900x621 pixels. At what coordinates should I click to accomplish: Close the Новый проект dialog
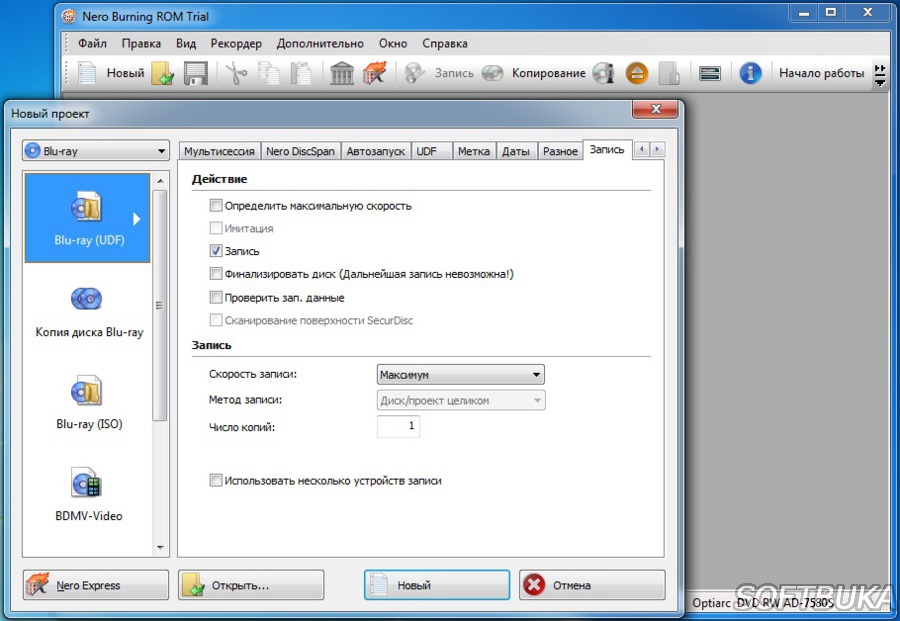(655, 109)
